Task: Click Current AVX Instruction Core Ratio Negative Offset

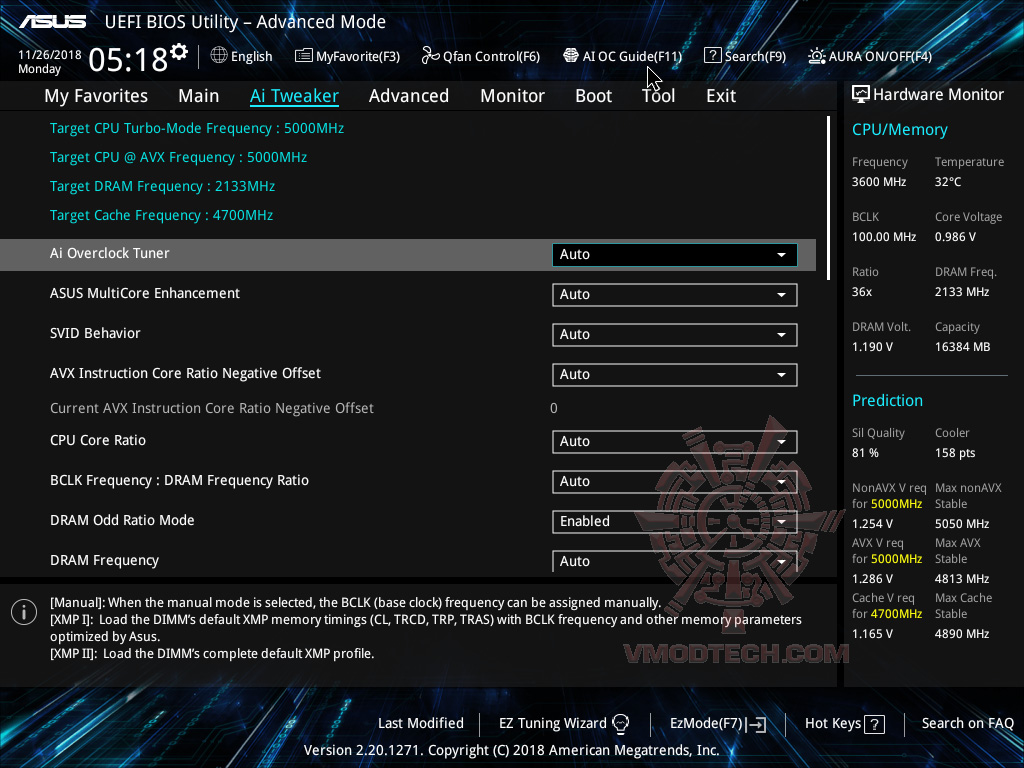Action: tap(212, 408)
